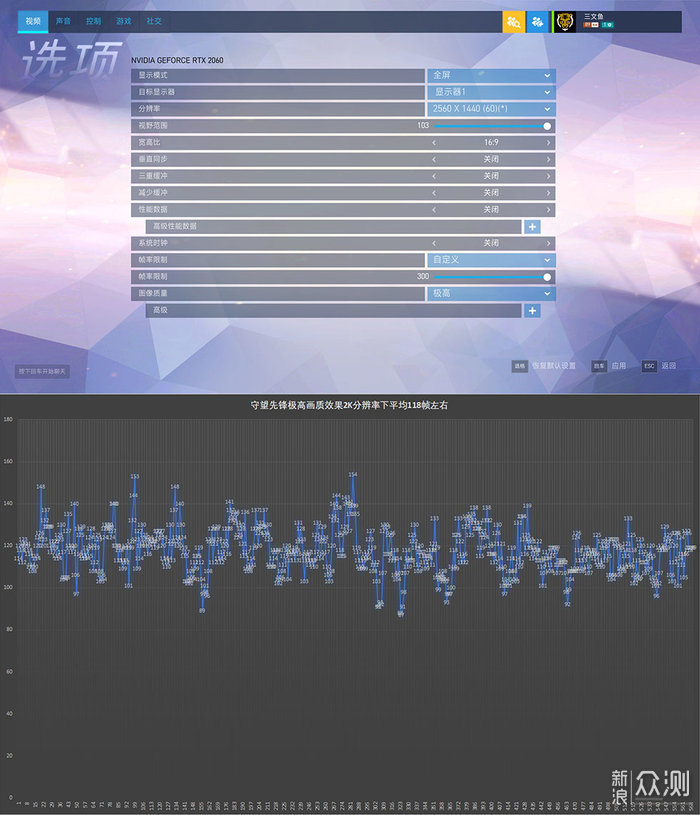Open the player profile avatar
Viewport: 700px width, 815px height.
pyautogui.click(x=564, y=22)
